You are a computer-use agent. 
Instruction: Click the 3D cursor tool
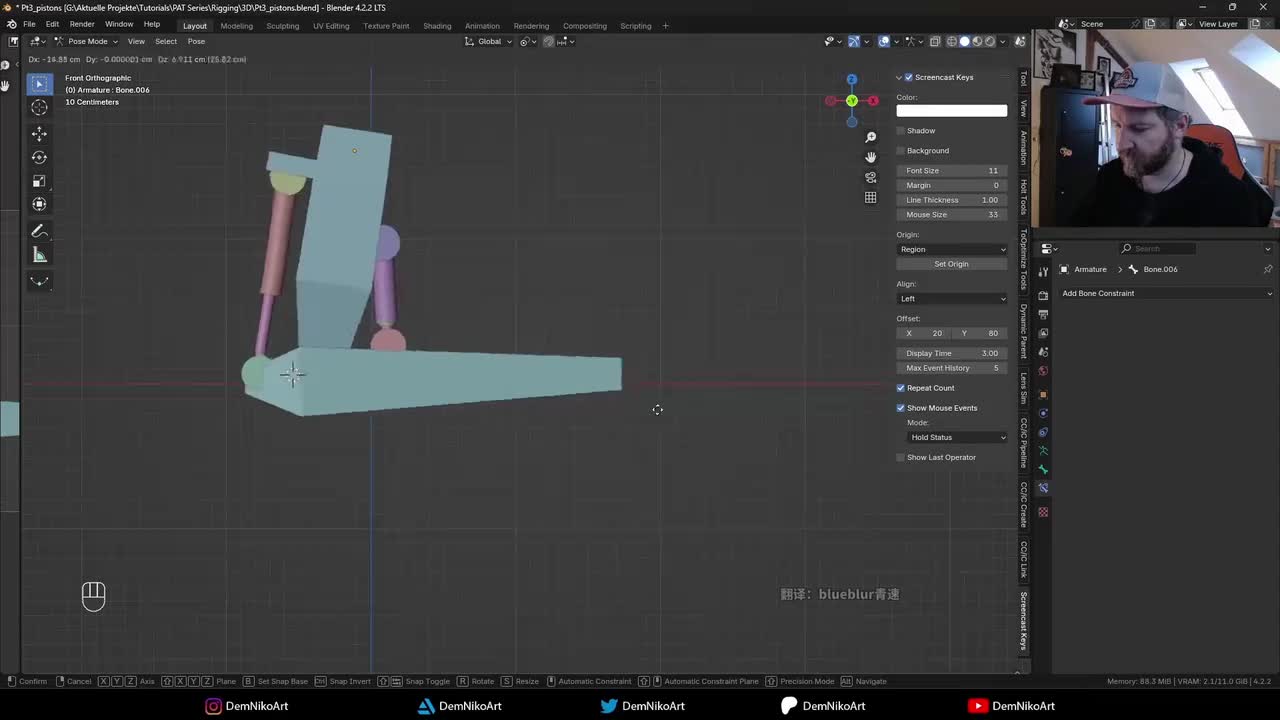39,108
